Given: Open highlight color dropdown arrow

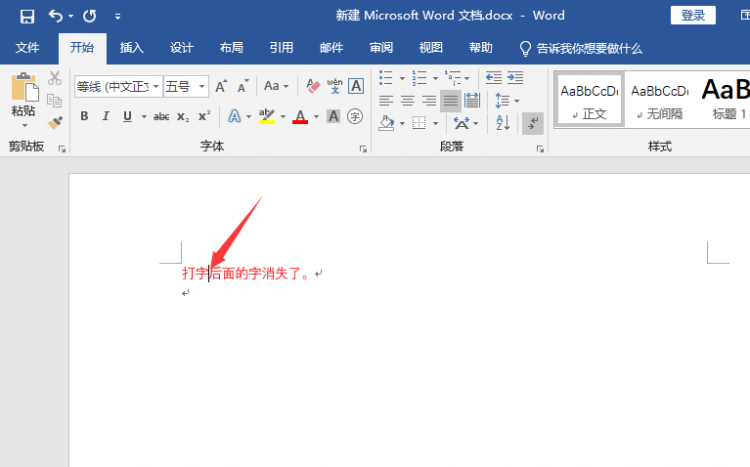Looking at the screenshot, I should coord(283,116).
